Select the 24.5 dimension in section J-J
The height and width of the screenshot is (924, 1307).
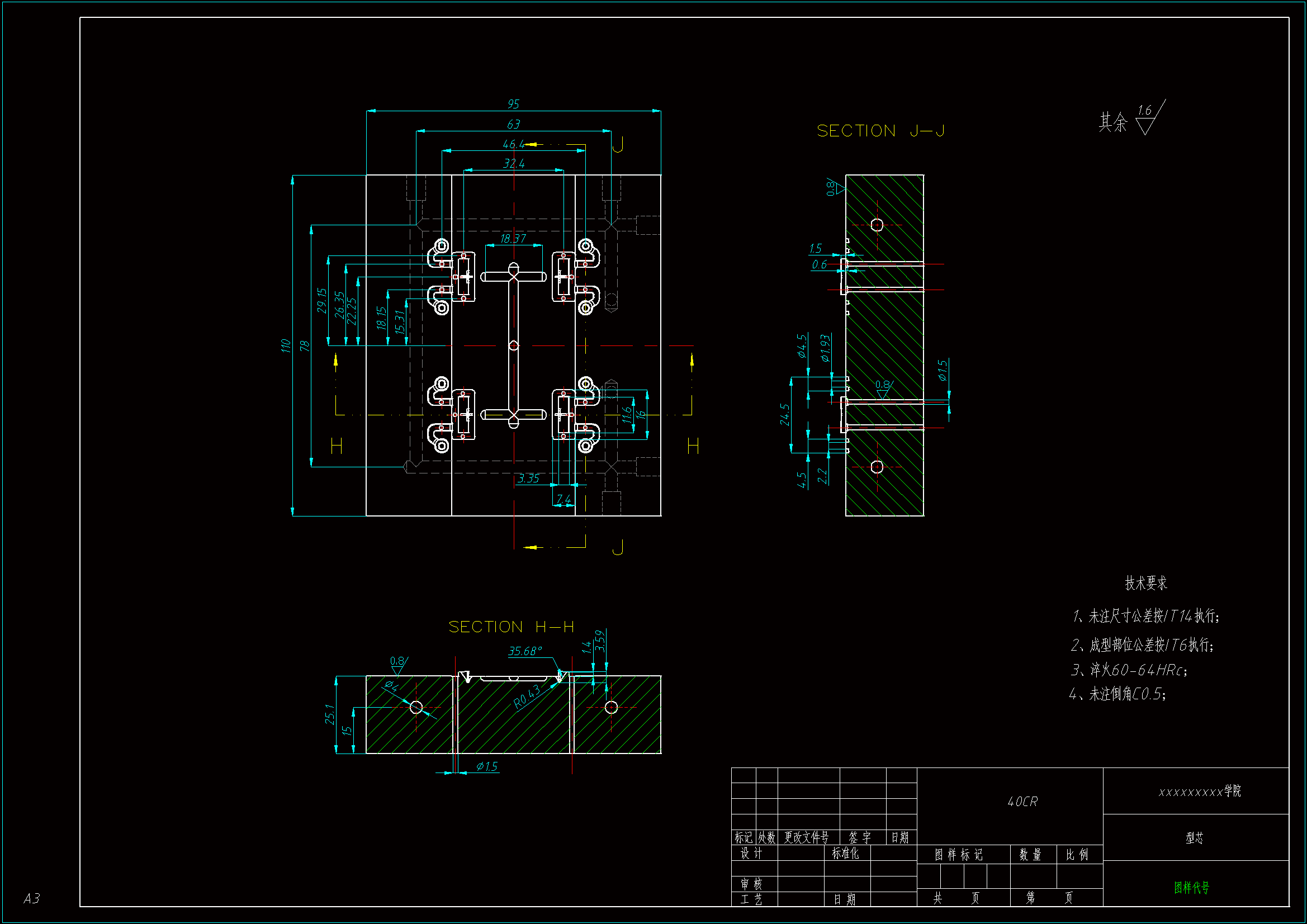pyautogui.click(x=785, y=414)
